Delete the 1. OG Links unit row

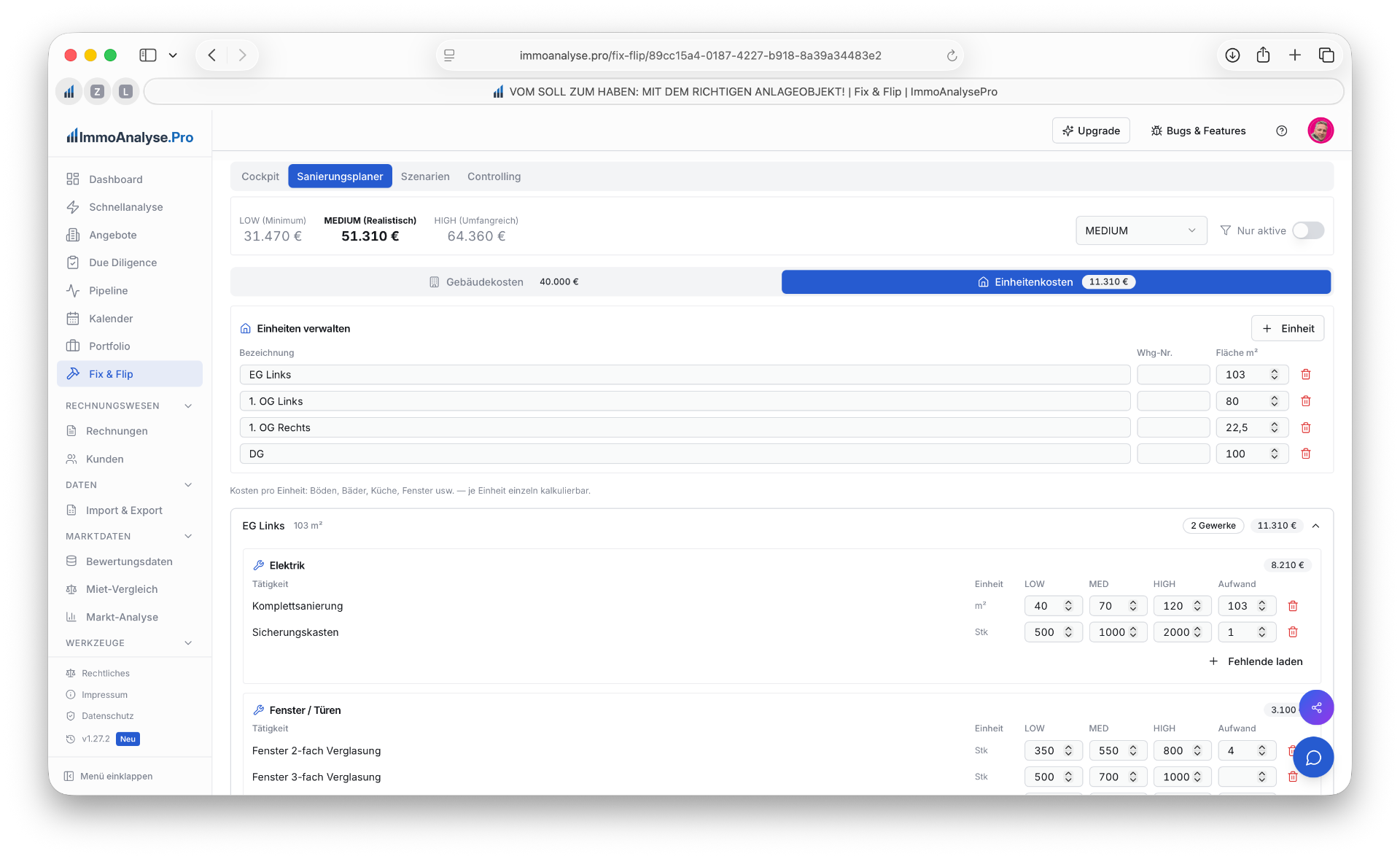pos(1306,401)
